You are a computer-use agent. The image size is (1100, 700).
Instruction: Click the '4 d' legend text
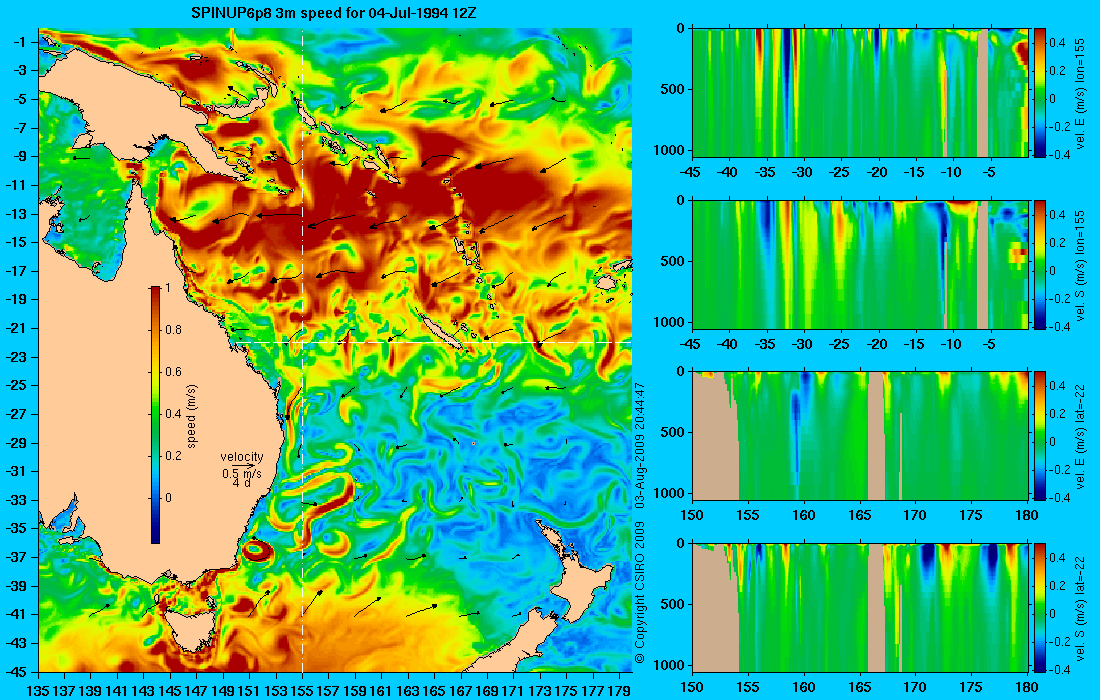[241, 483]
